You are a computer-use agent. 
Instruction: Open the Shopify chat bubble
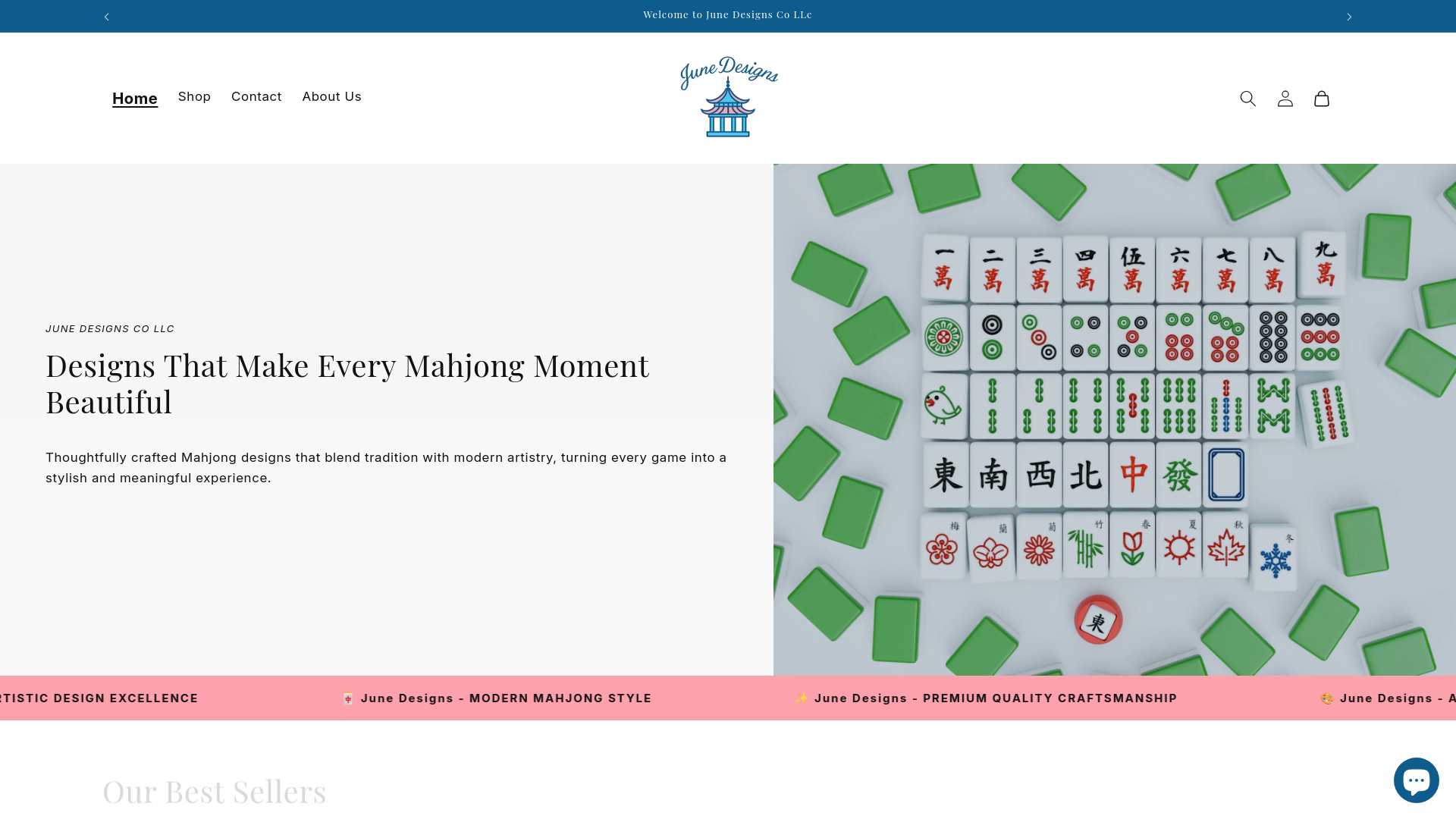[1415, 780]
